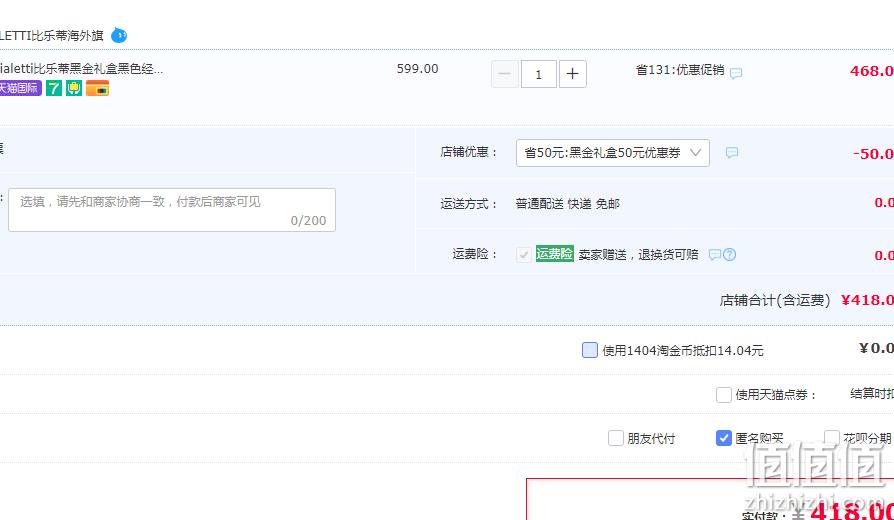Click the 0/200 character counter
Screen dimensions: 894x520
(x=308, y=220)
